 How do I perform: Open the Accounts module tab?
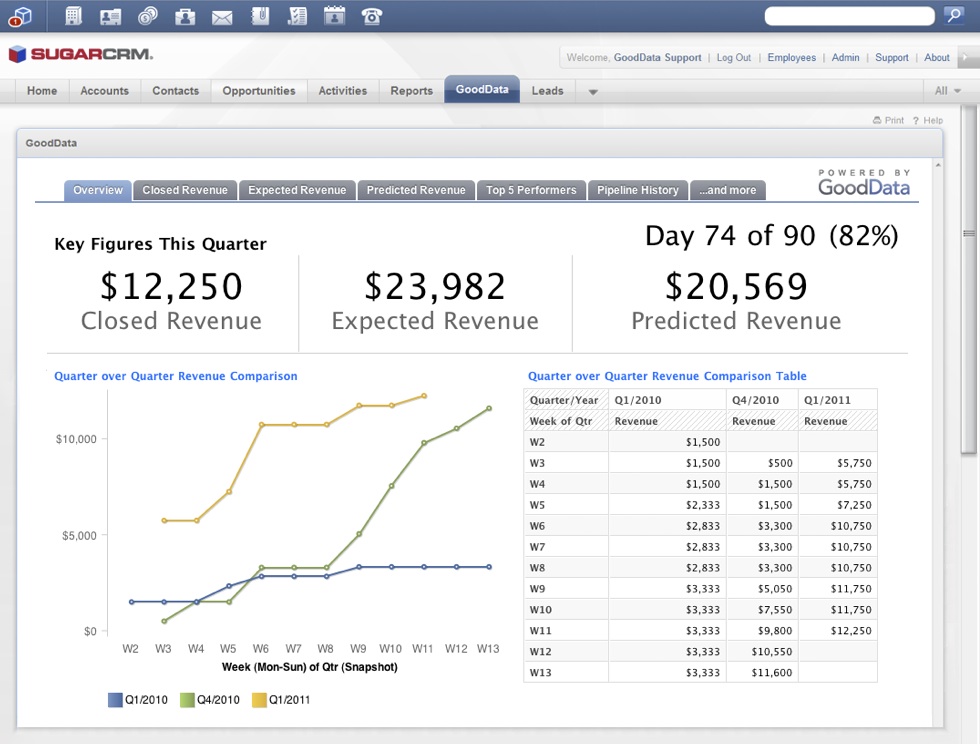(104, 91)
